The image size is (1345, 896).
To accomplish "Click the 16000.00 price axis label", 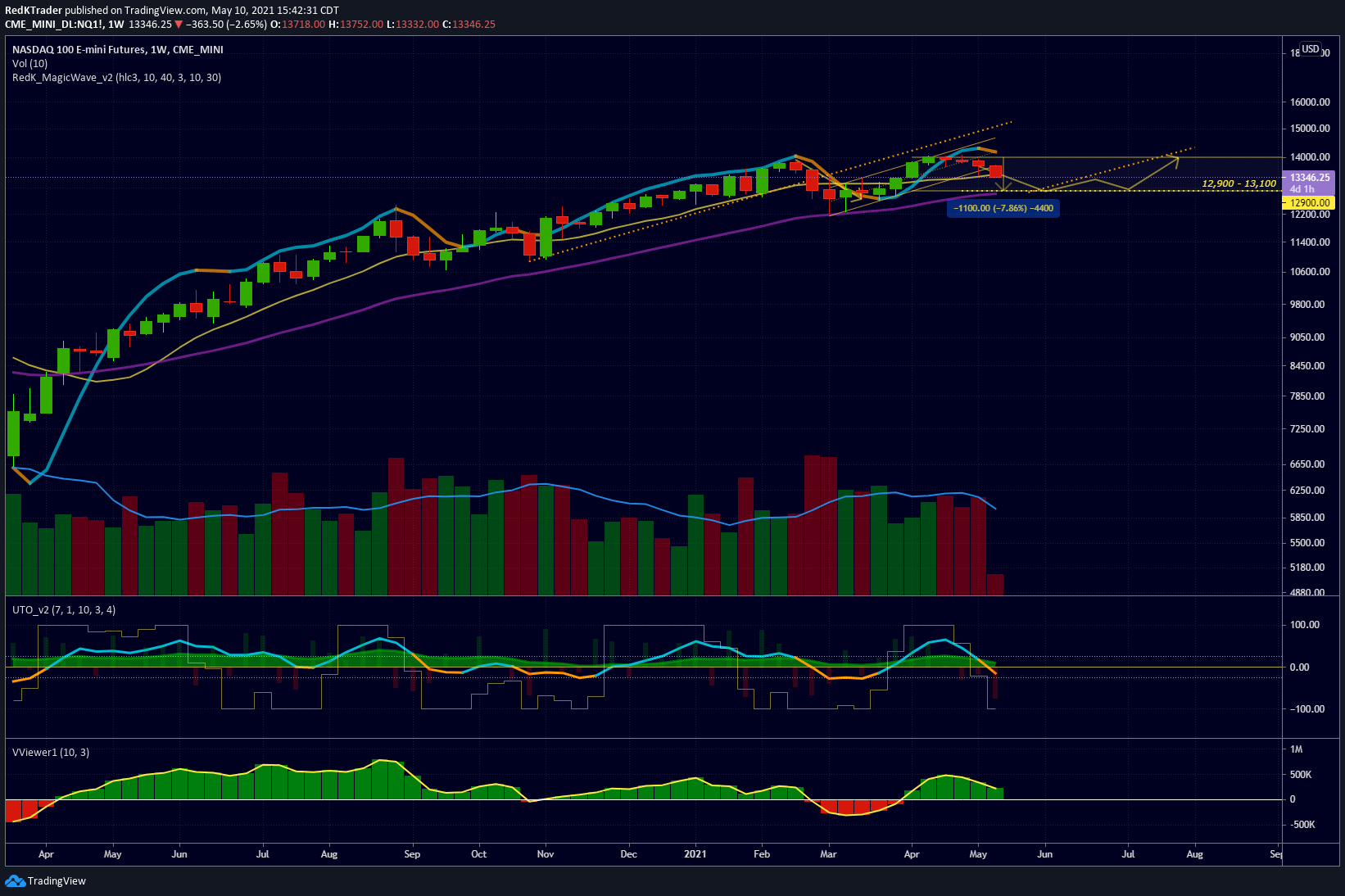I will point(1310,102).
